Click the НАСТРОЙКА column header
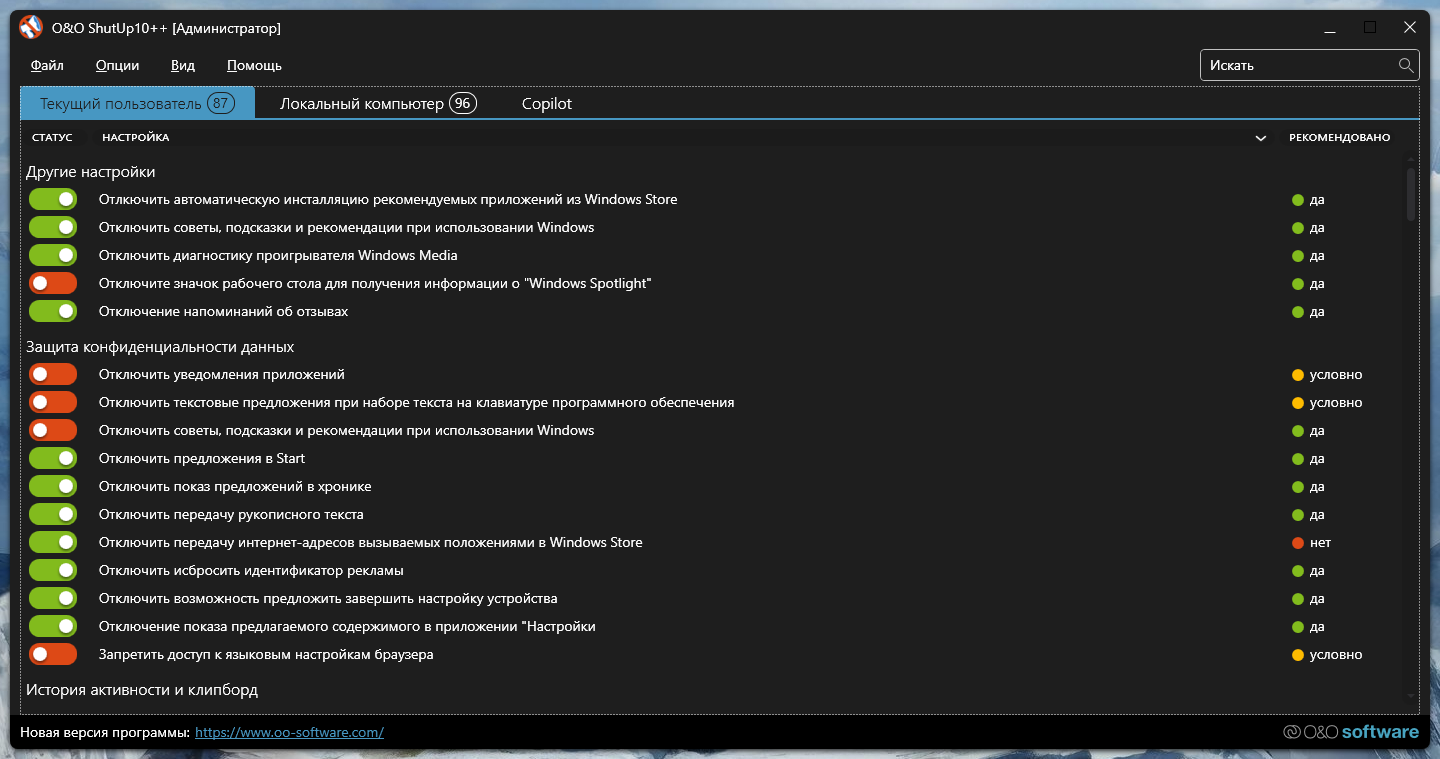 point(136,137)
